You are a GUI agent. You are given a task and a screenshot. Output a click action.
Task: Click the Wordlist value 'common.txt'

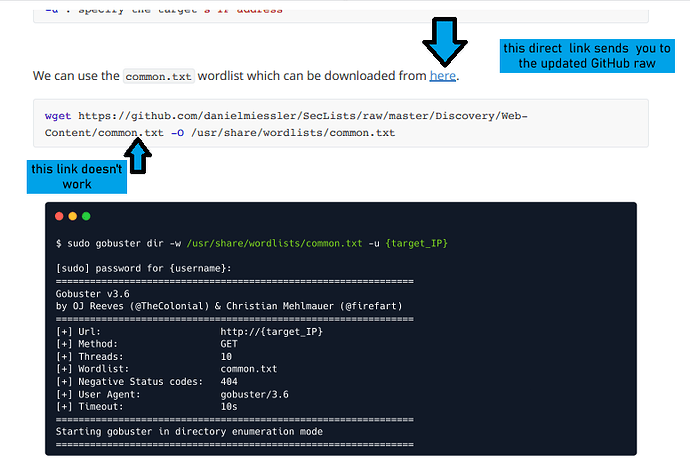(x=249, y=369)
